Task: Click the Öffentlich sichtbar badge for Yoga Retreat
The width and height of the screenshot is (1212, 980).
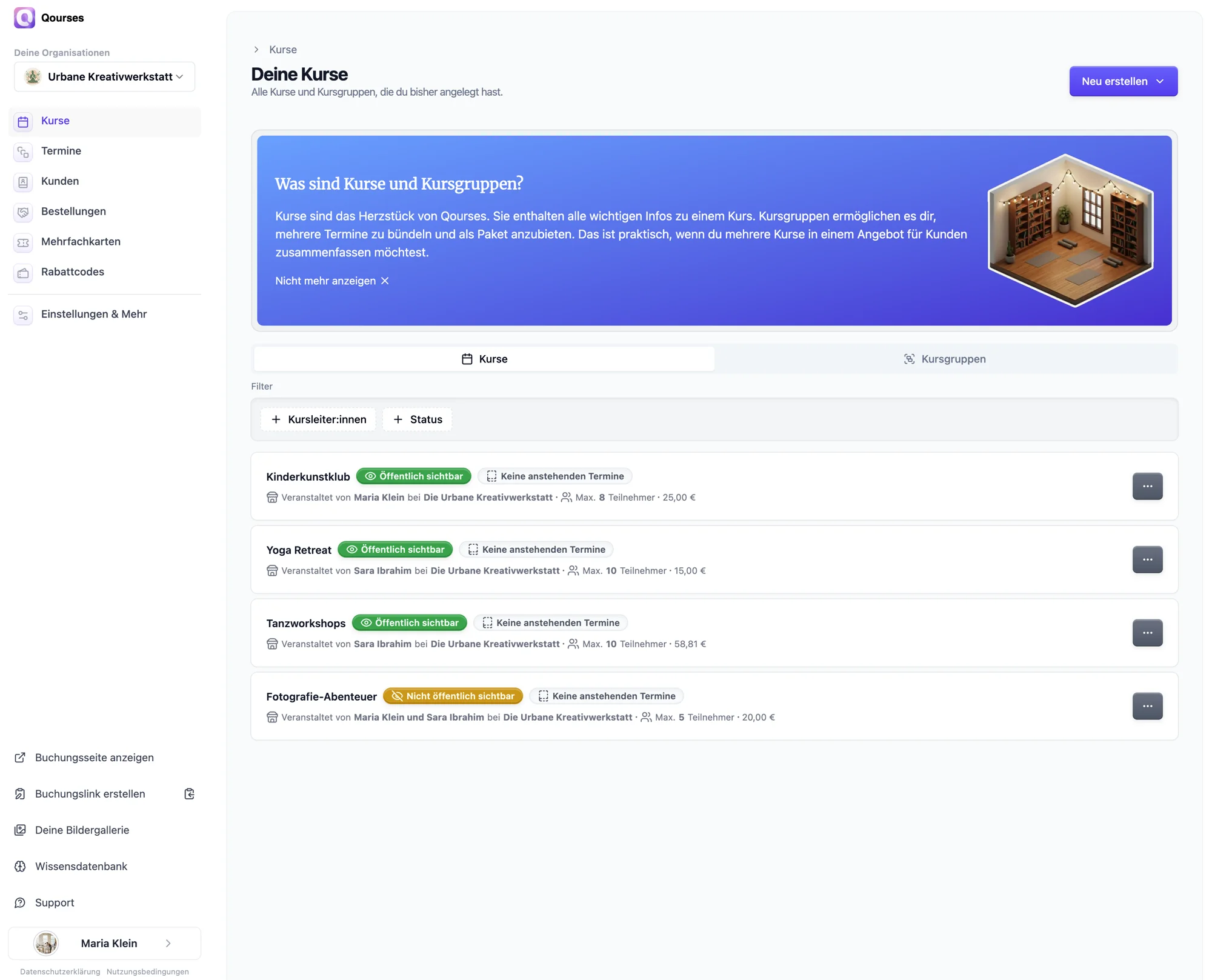Action: 395,549
